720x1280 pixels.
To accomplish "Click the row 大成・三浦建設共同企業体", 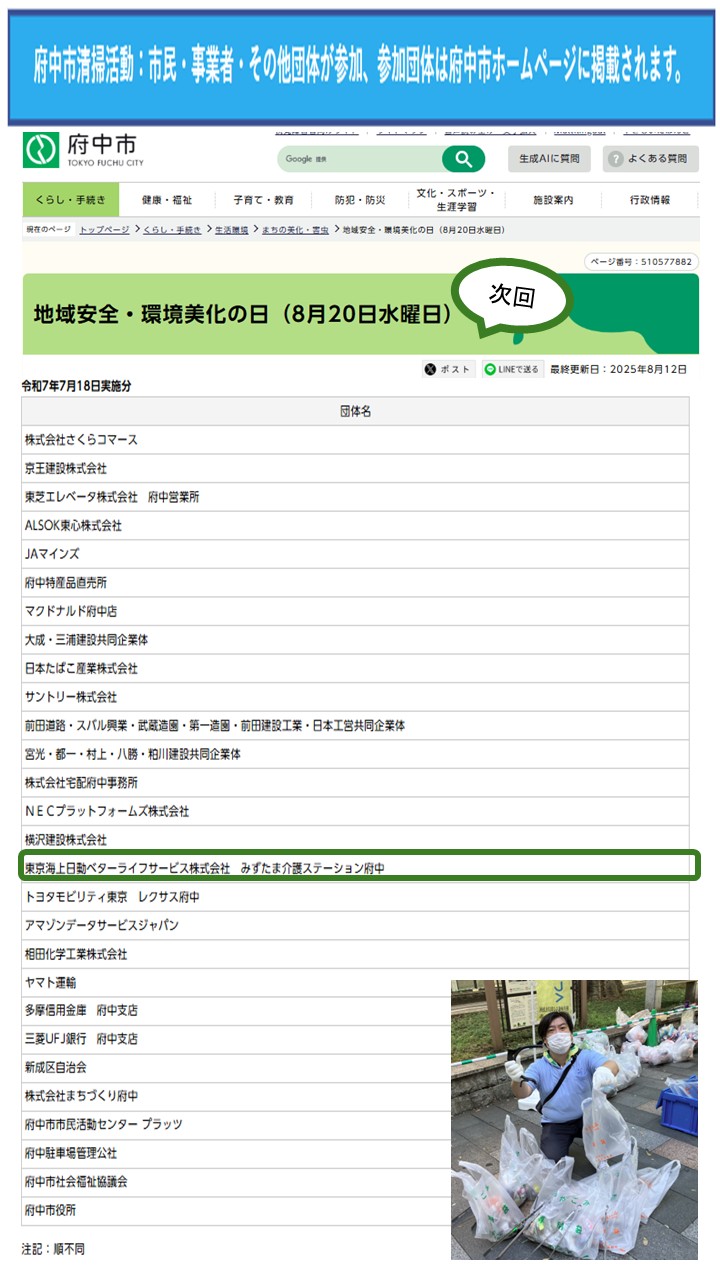I will point(355,640).
